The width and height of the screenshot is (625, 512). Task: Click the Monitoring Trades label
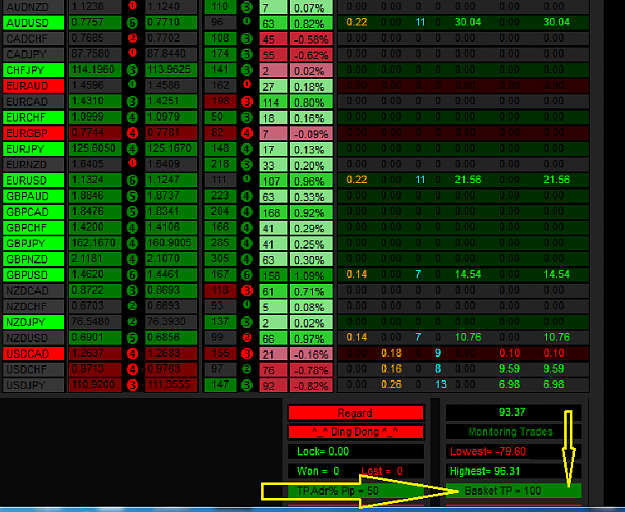coord(511,432)
